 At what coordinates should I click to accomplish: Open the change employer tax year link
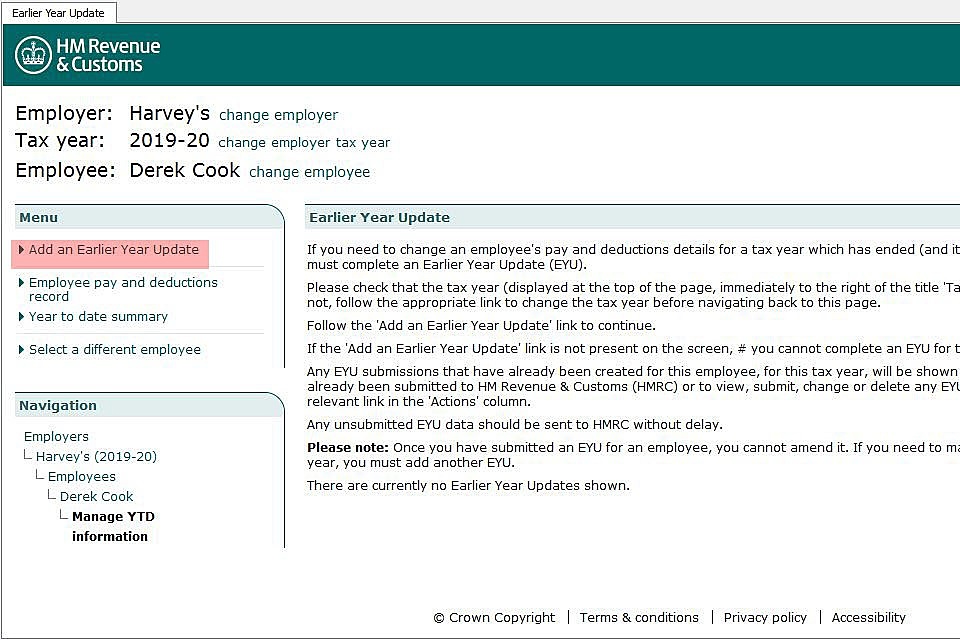click(304, 142)
